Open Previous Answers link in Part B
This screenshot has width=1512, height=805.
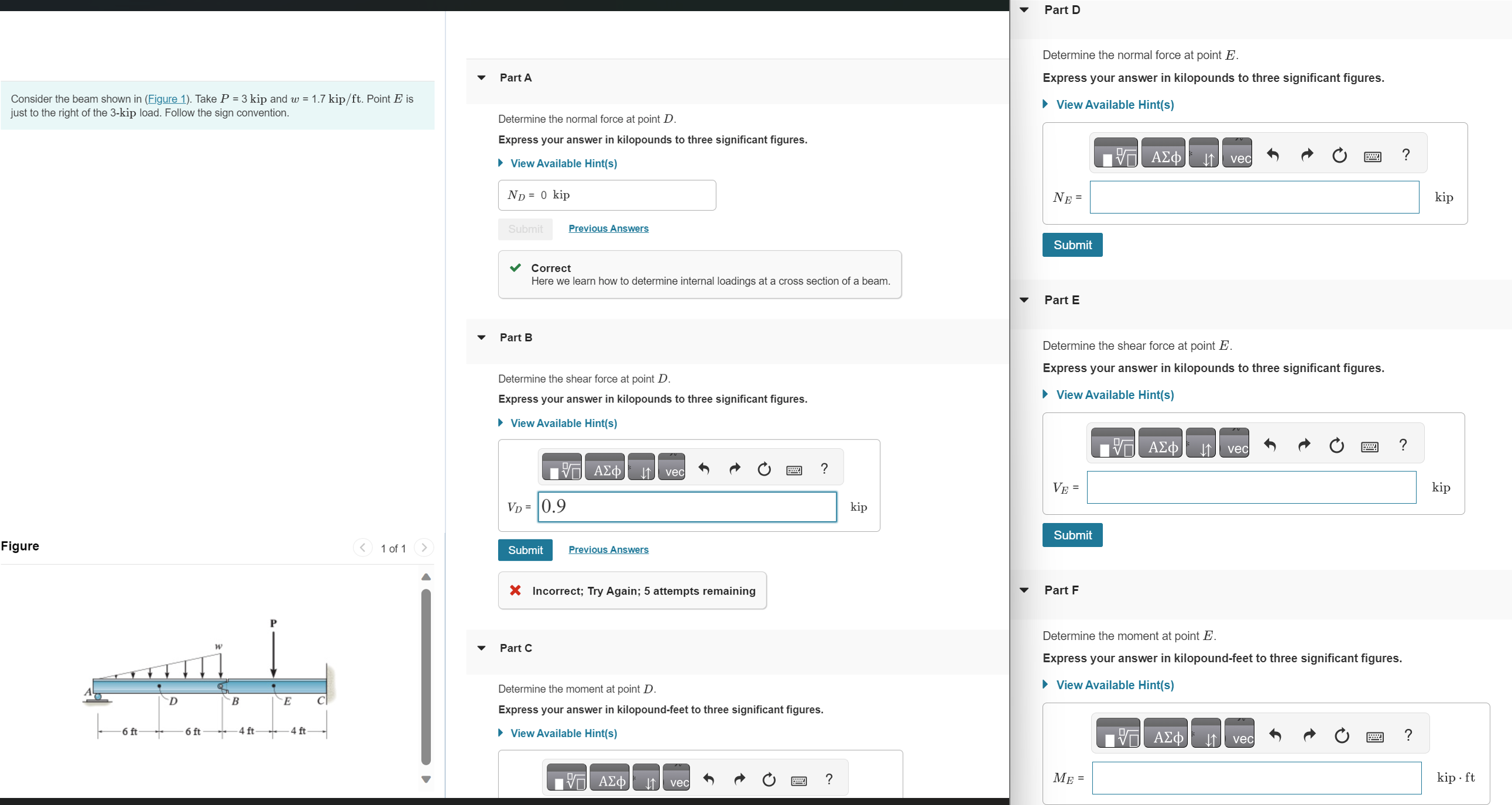[x=608, y=549]
